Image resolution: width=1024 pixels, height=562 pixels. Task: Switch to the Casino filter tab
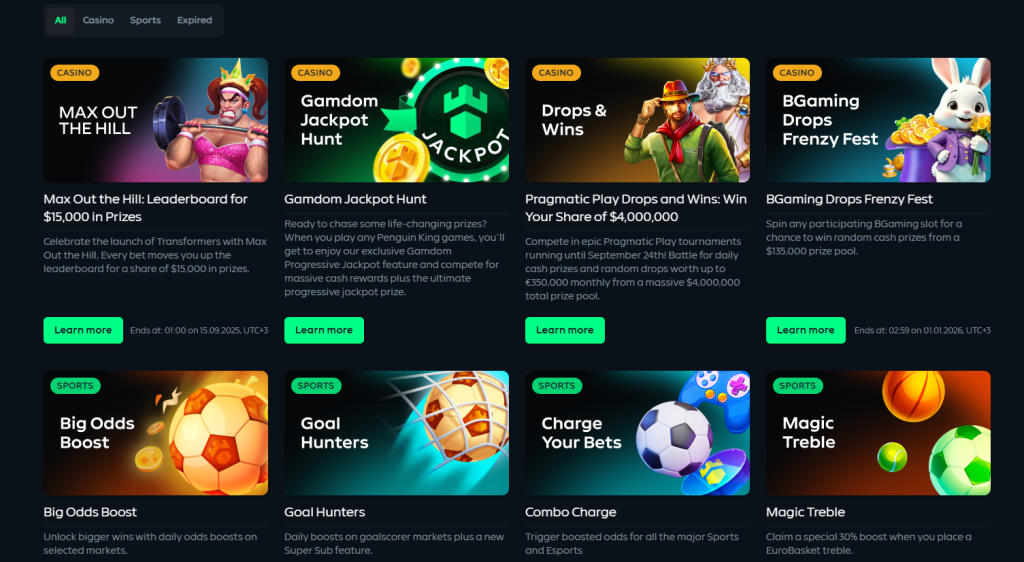98,20
